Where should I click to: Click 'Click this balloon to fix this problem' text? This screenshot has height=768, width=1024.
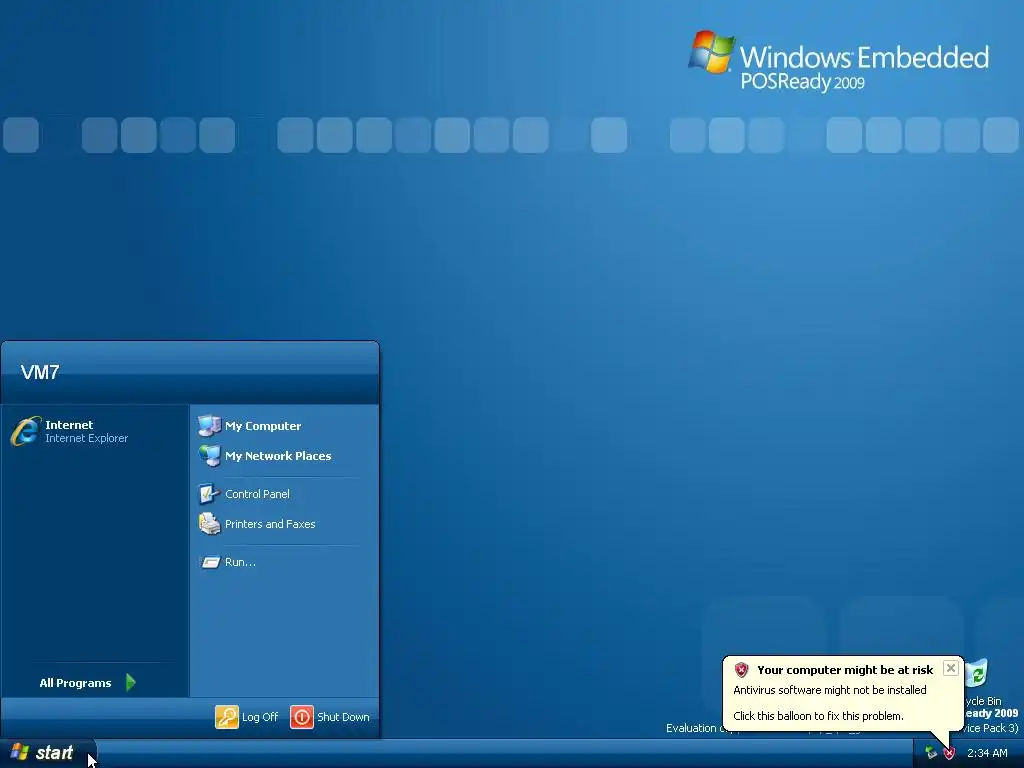818,716
